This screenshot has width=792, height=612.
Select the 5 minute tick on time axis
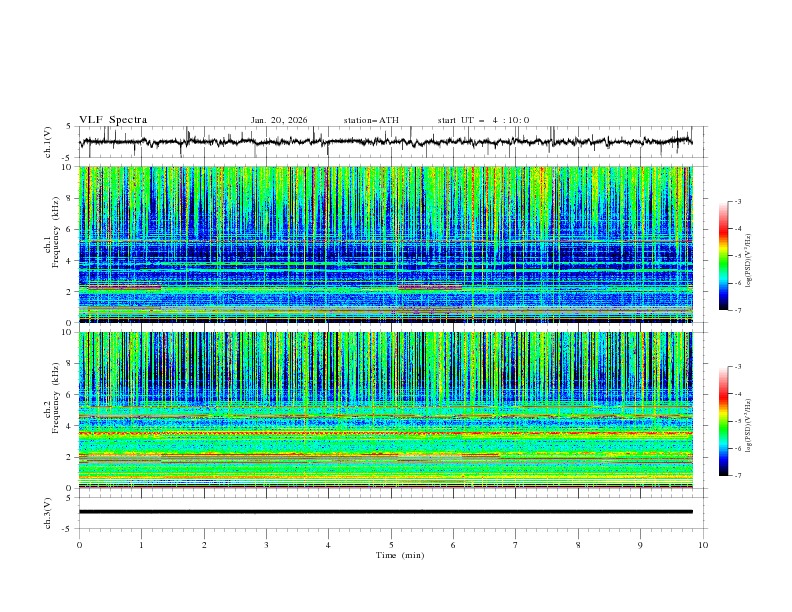point(391,545)
